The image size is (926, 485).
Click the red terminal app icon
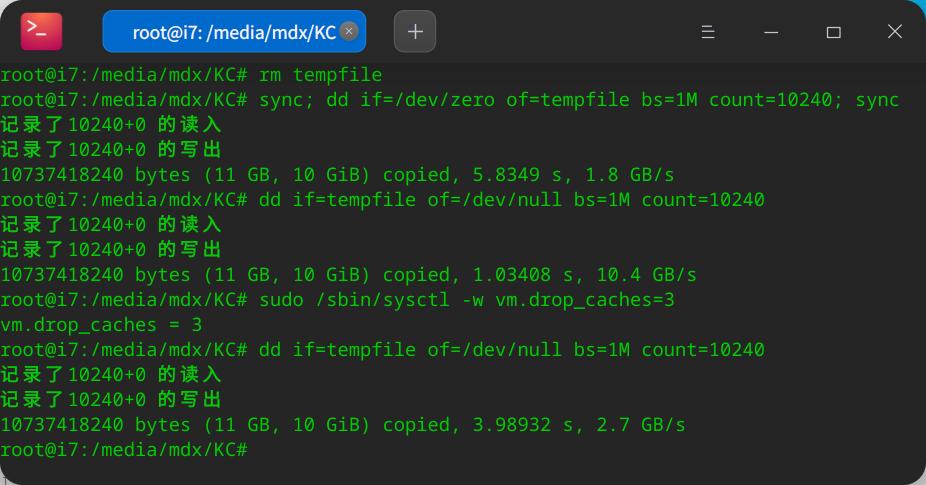pos(41,31)
